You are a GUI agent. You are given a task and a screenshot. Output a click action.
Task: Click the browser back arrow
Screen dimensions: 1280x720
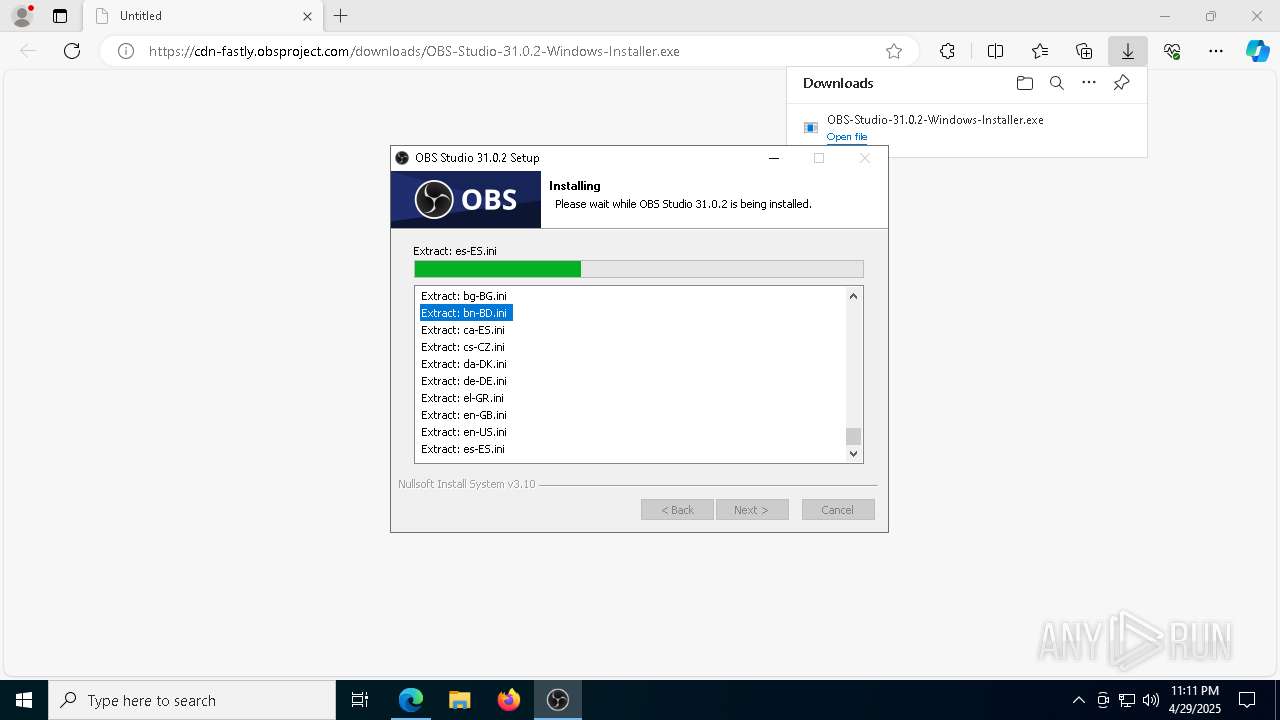click(x=28, y=51)
